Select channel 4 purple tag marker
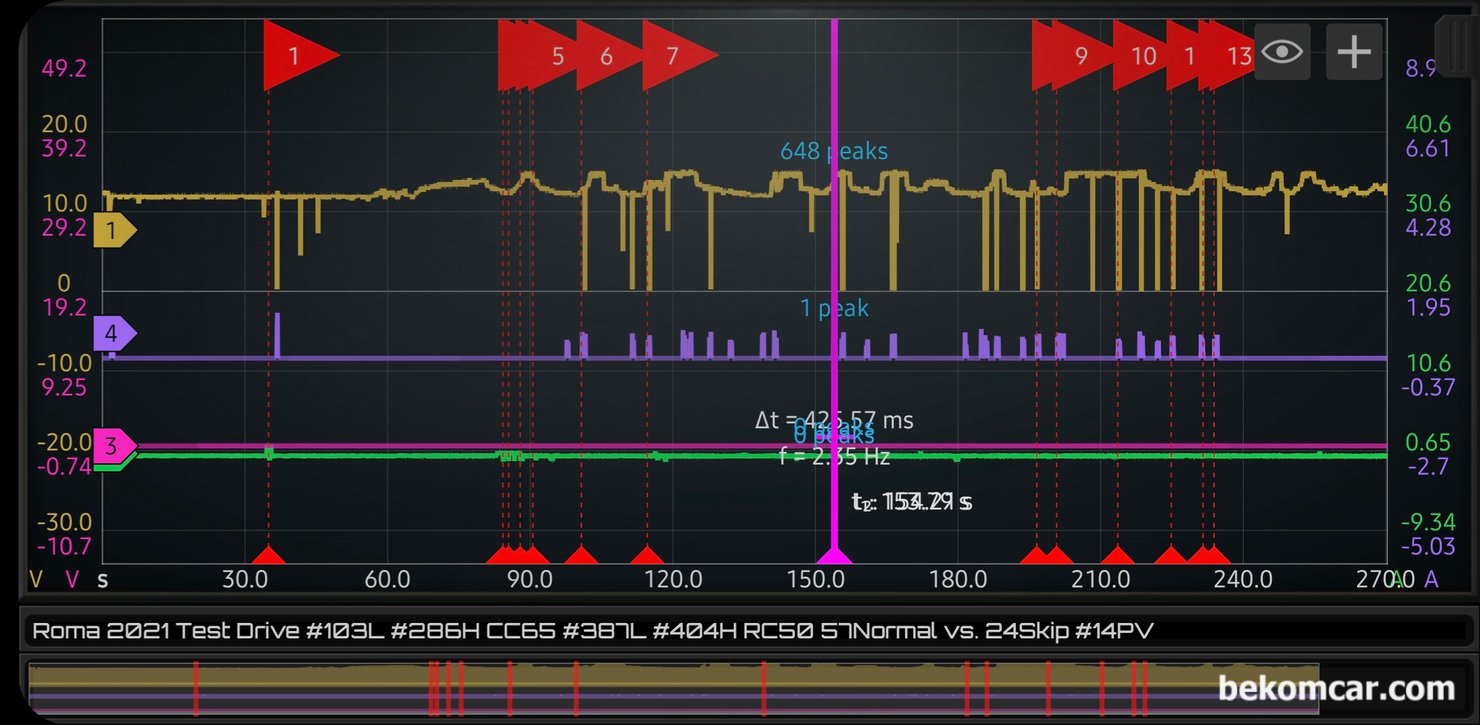 click(x=114, y=333)
